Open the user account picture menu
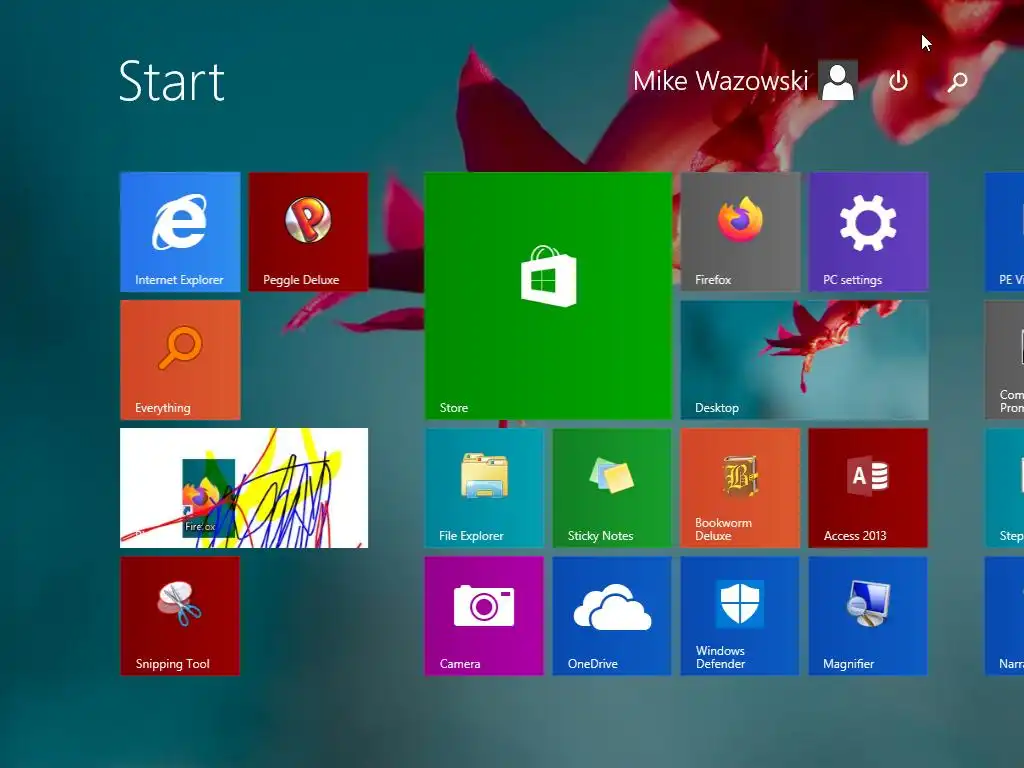The height and width of the screenshot is (768, 1024). click(838, 81)
